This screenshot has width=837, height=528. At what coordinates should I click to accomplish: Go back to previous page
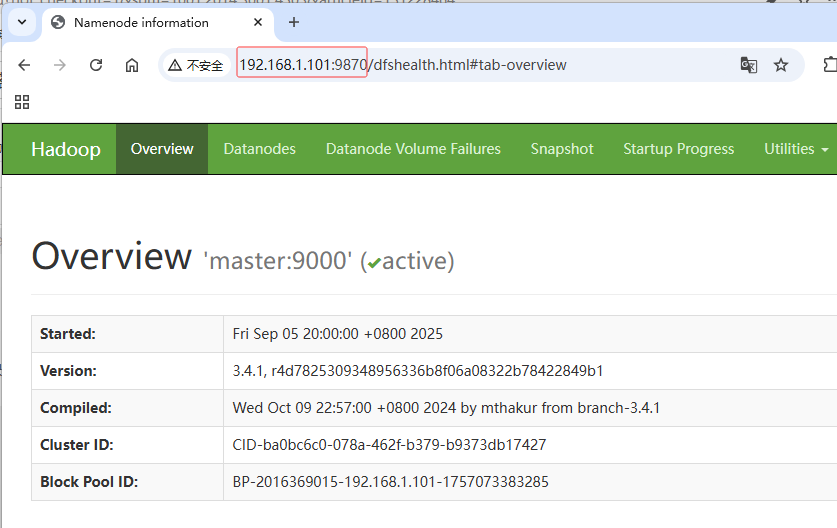(x=25, y=65)
